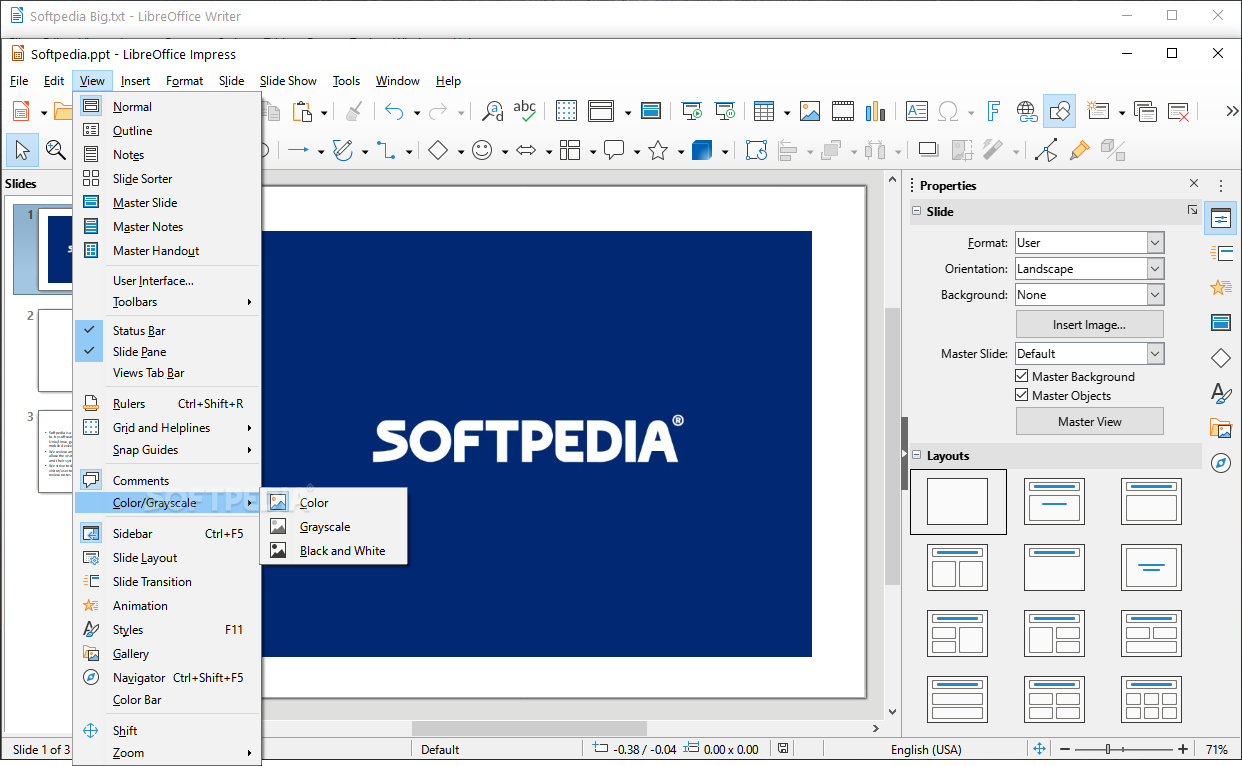Toggle the Display Grid toolbar icon
1242x766 pixels.
(567, 111)
